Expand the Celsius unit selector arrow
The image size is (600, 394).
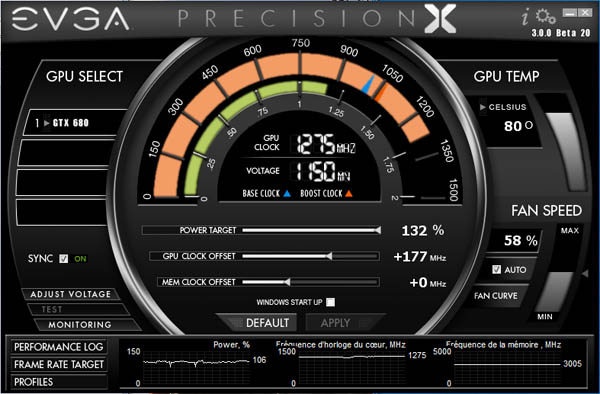483,107
